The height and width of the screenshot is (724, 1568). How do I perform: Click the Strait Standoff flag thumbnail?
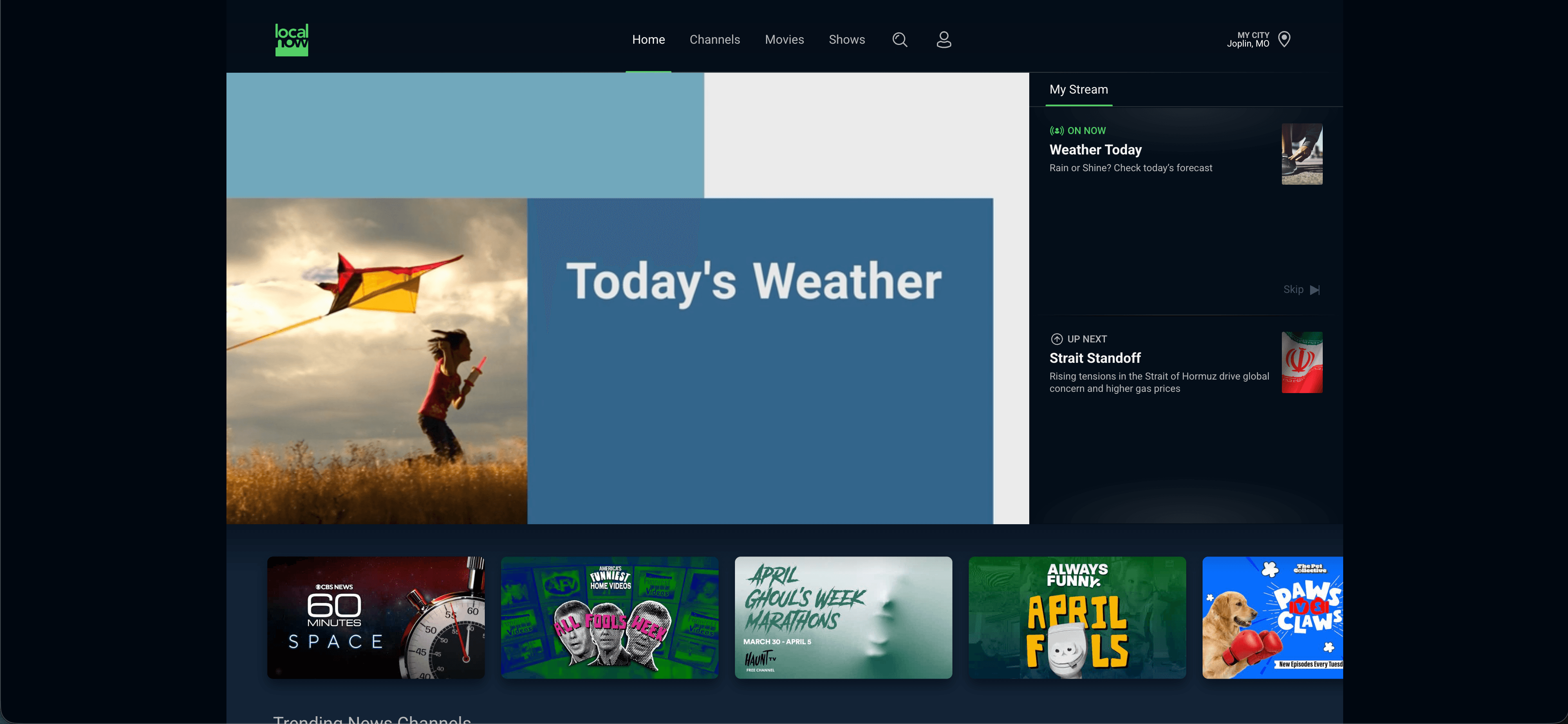[x=1302, y=362]
